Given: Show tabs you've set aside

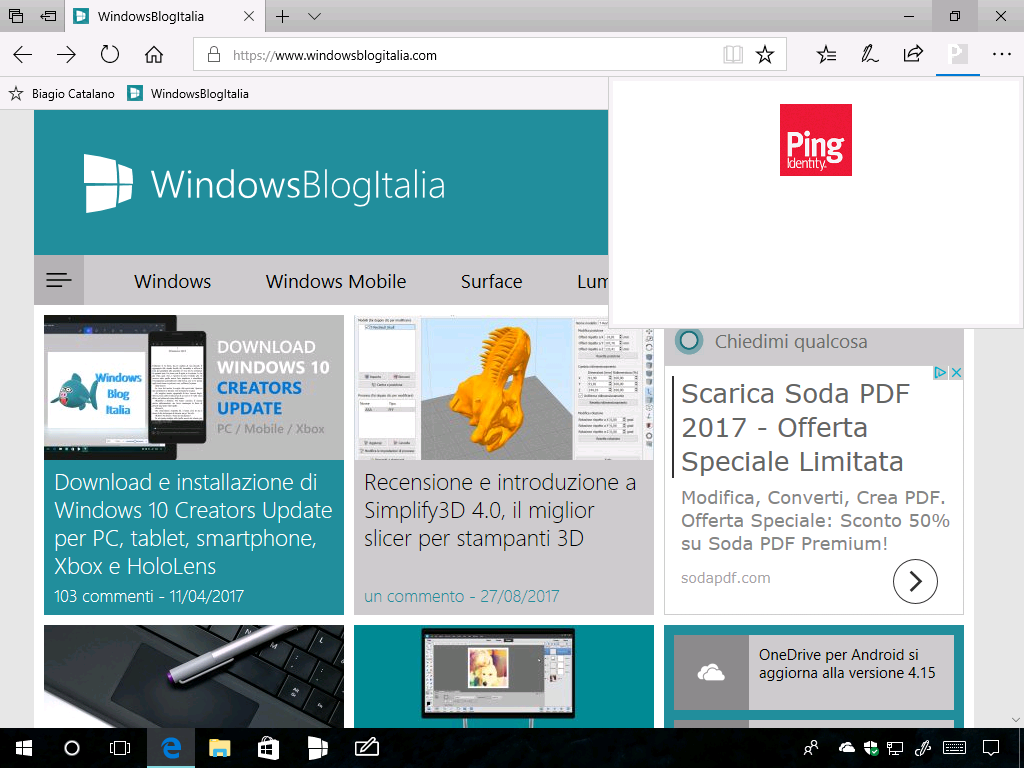Looking at the screenshot, I should [x=16, y=16].
